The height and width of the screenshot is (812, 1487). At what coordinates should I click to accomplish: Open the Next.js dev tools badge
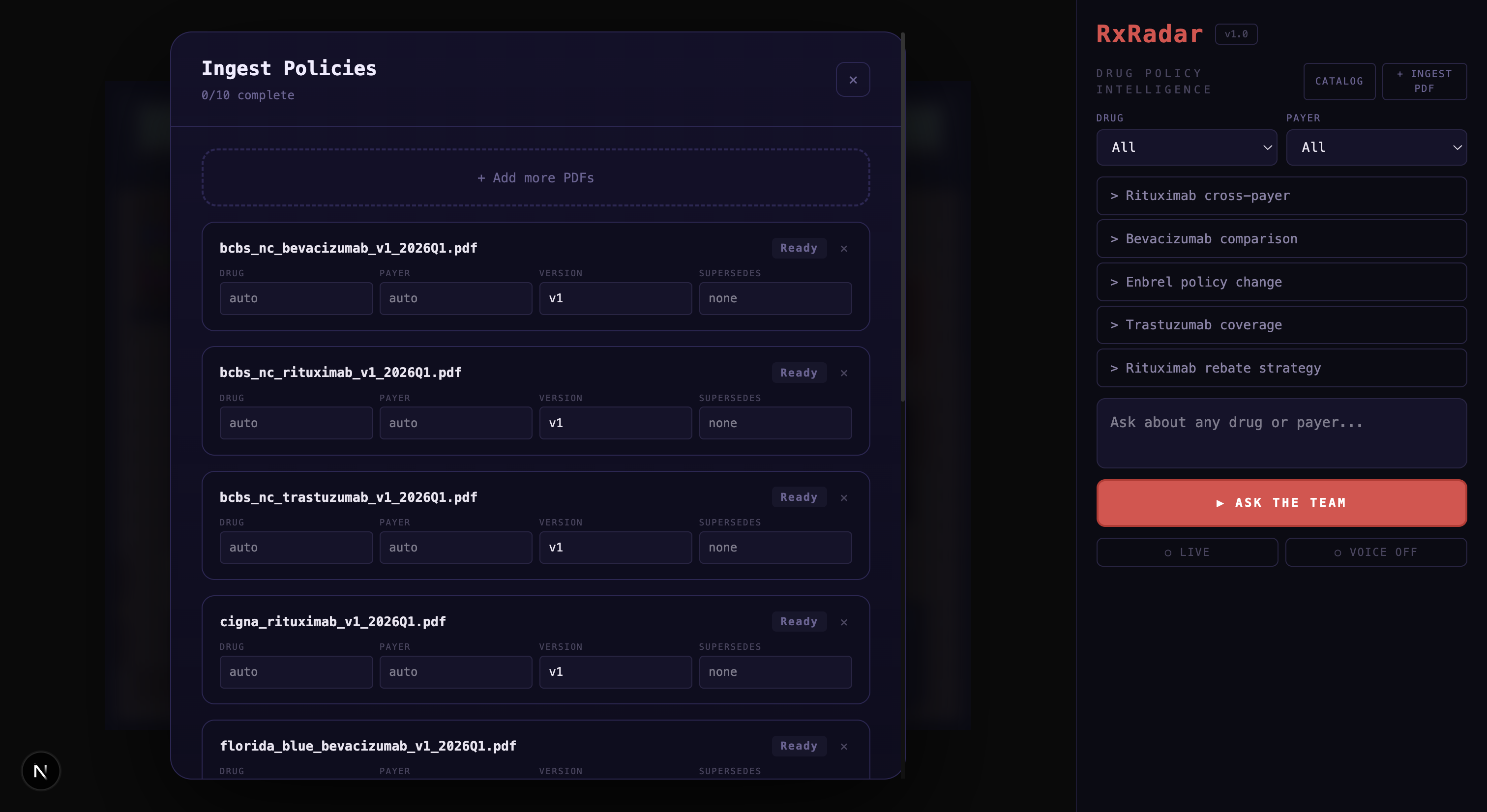[40, 770]
